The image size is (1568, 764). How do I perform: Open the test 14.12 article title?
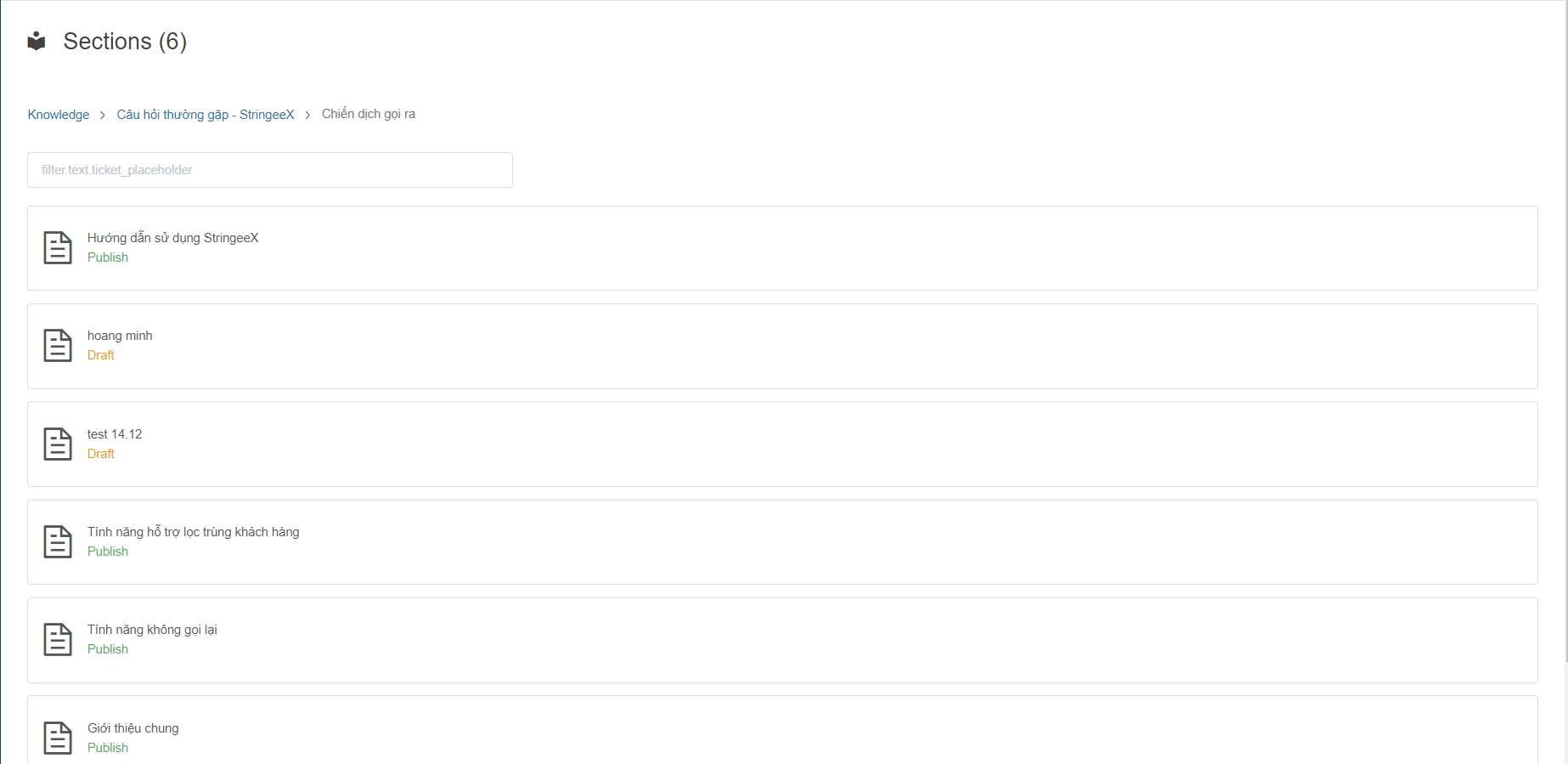115,434
